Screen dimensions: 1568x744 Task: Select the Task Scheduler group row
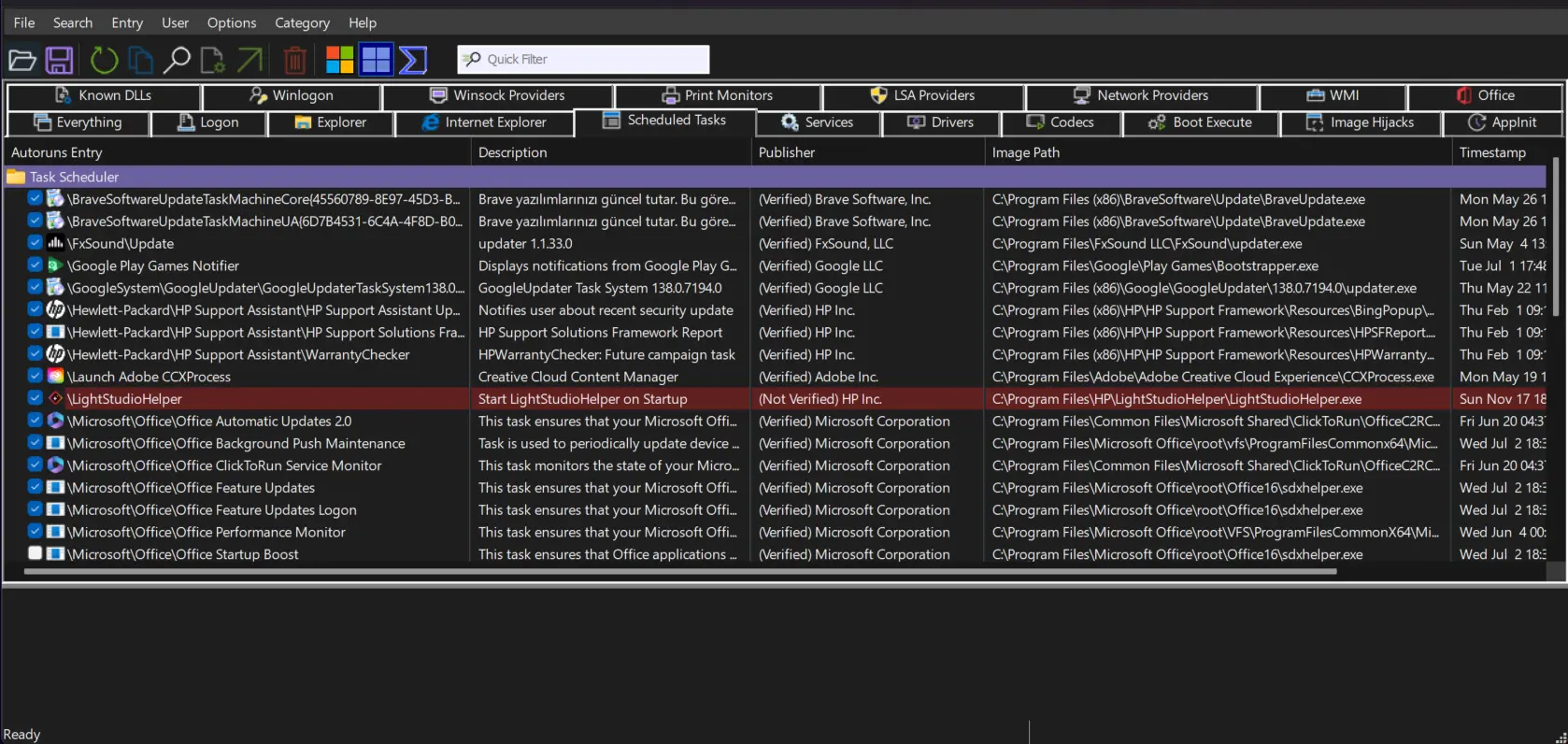[776, 177]
